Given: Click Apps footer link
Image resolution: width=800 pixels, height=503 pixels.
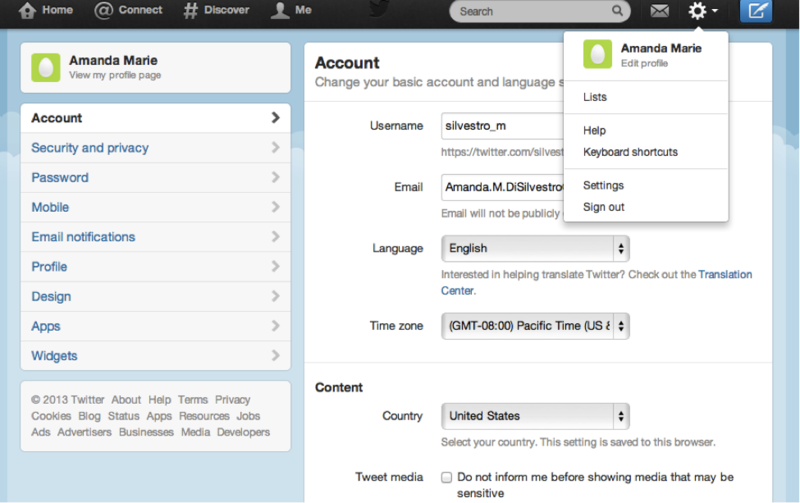Looking at the screenshot, I should point(159,416).
